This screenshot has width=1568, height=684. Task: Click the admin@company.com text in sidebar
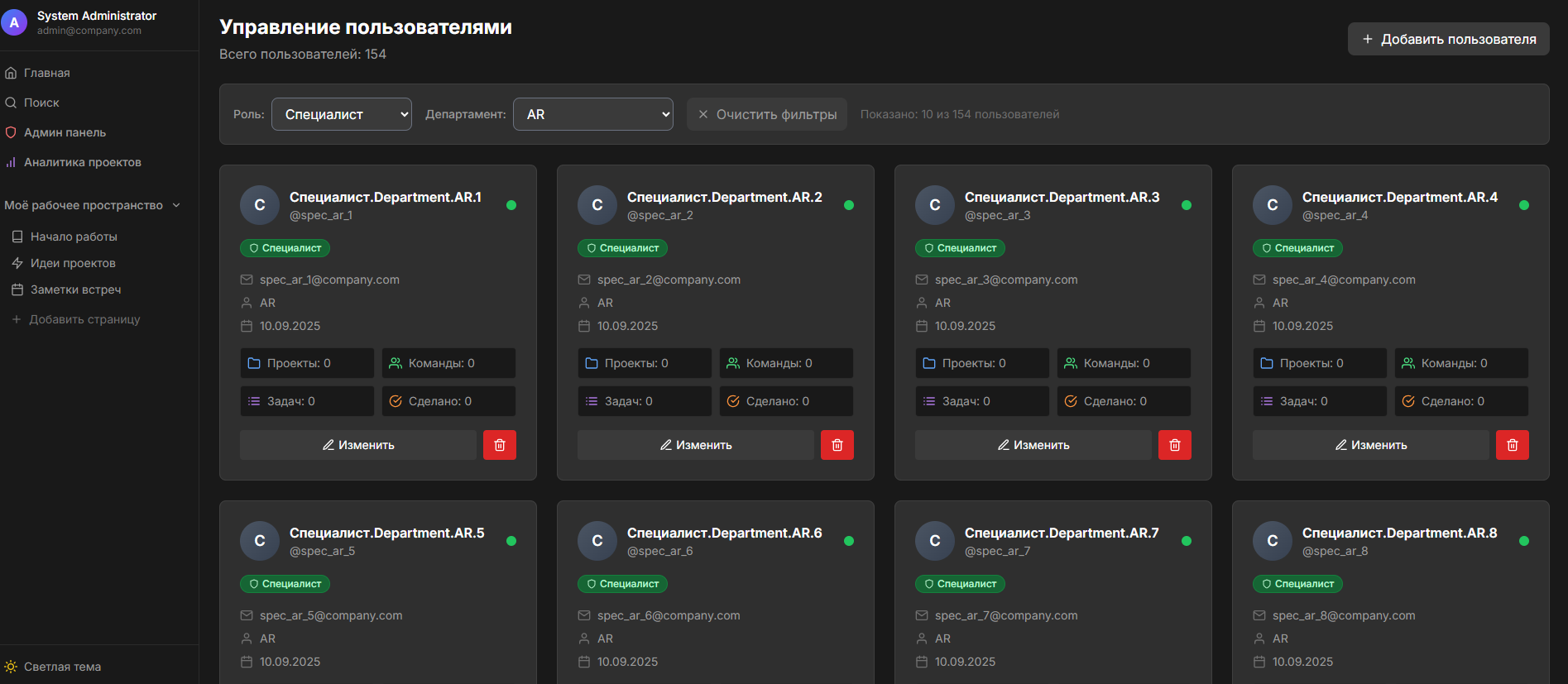point(89,31)
